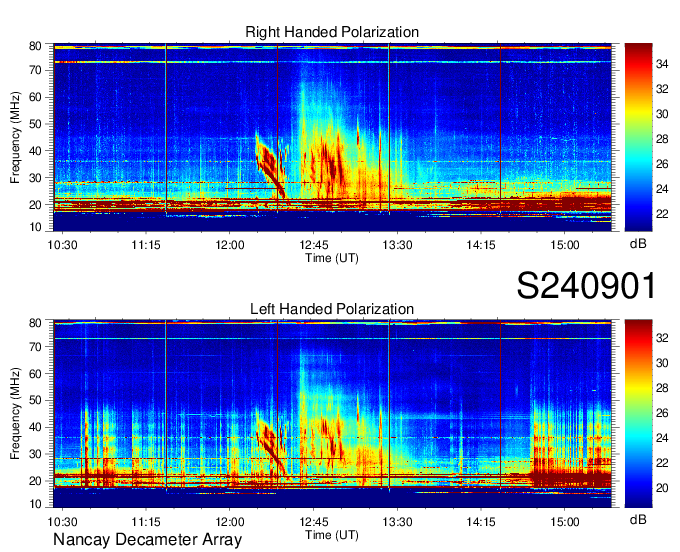This screenshot has height=552, width=680.
Task: Click the 11:15 time tick on Left Handed plot
Action: click(146, 522)
